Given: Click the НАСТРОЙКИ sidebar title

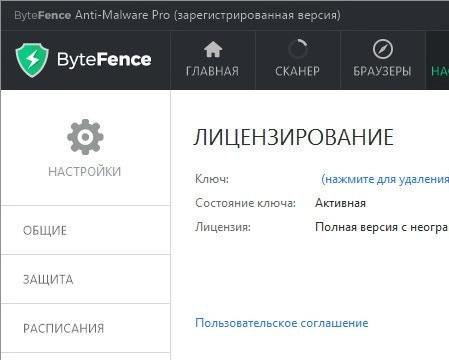Looking at the screenshot, I should (85, 172).
